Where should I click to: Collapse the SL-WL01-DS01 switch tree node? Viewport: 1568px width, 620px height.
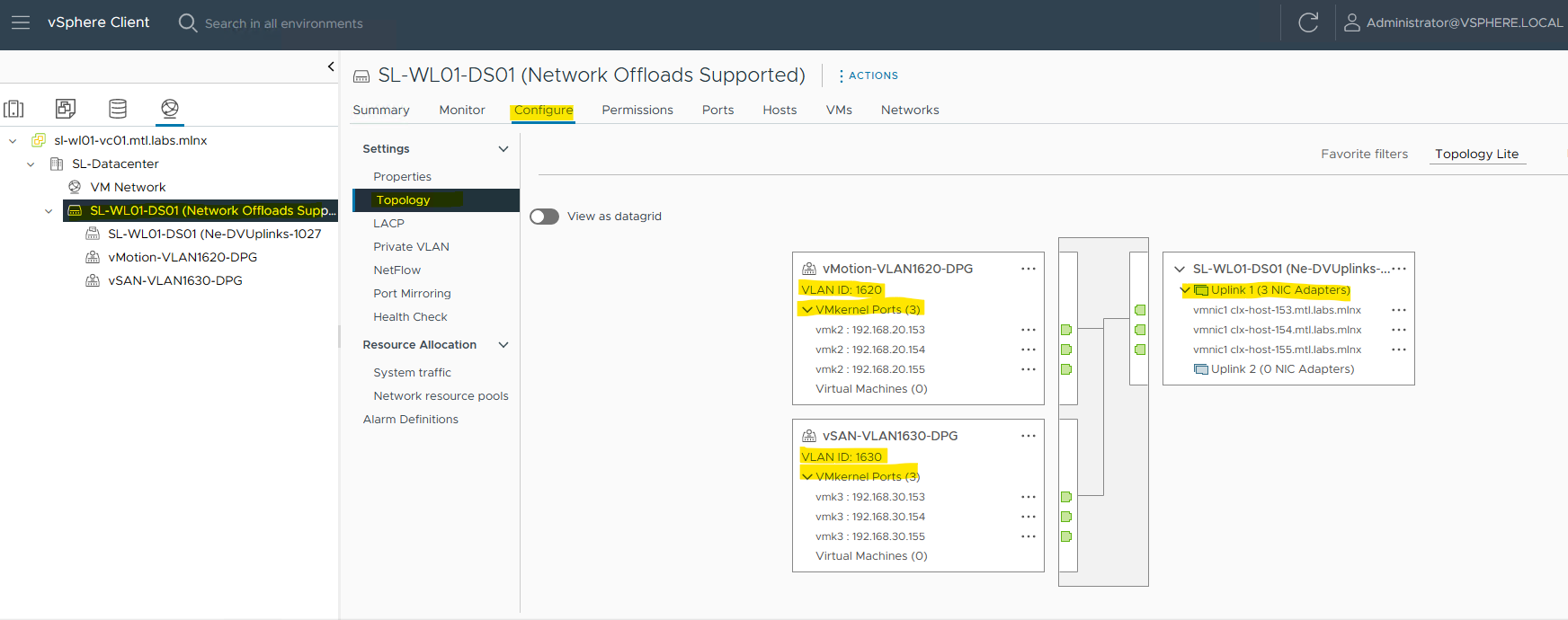pos(49,211)
